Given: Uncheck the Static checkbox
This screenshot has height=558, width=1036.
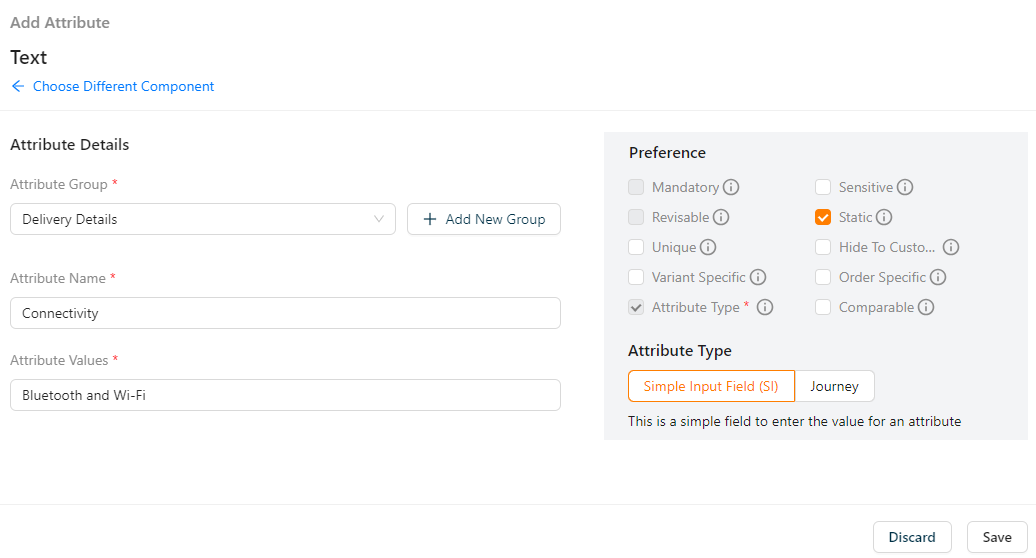Looking at the screenshot, I should coord(823,217).
